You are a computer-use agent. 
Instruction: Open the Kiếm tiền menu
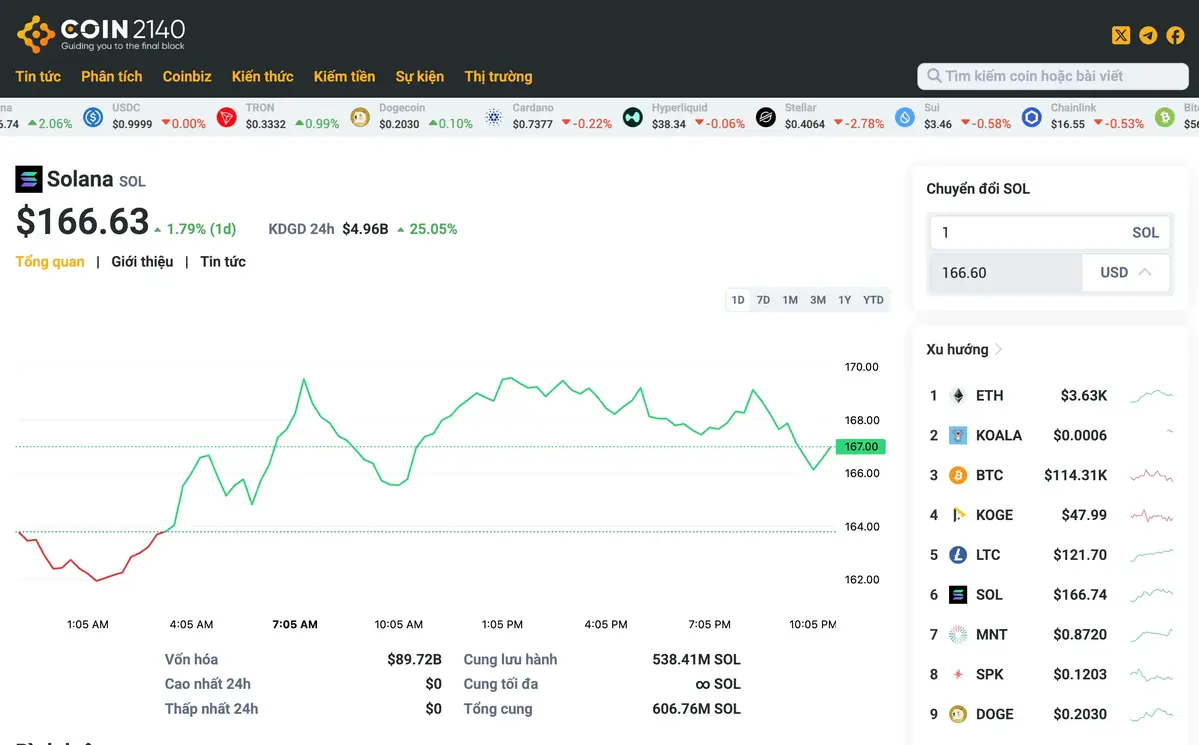tap(344, 76)
